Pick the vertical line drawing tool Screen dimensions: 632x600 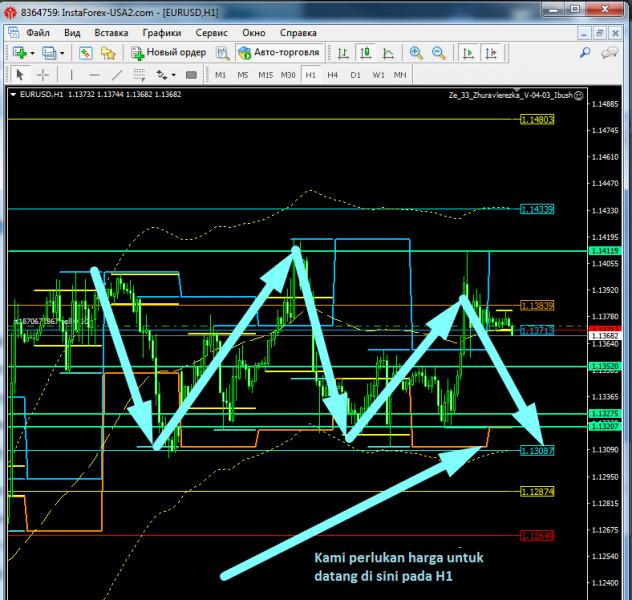pos(71,75)
